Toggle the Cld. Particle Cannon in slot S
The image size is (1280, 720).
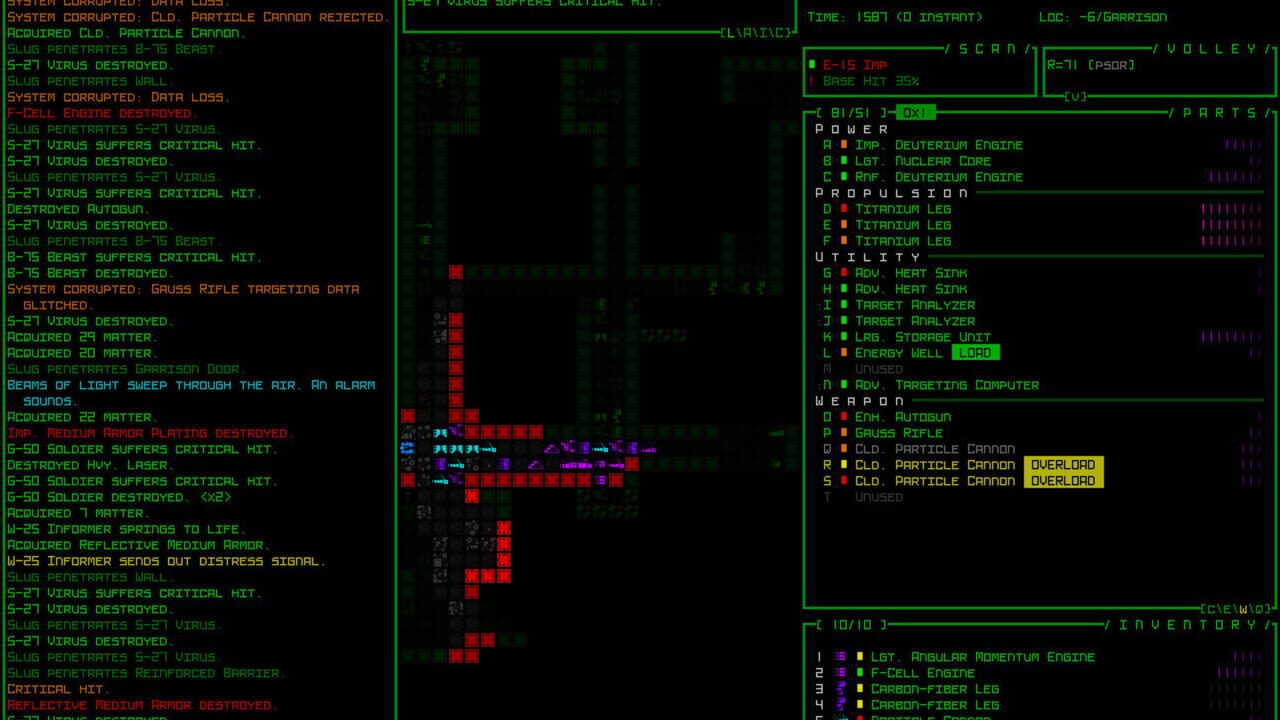coord(934,481)
